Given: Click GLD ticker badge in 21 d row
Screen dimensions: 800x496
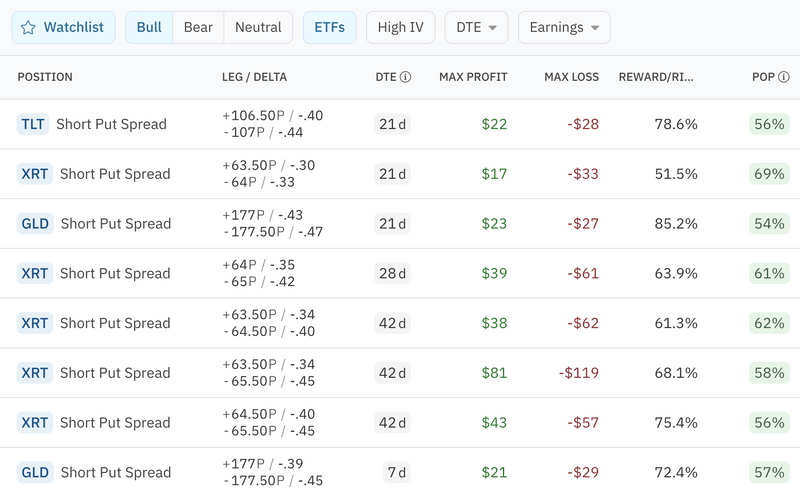Looking at the screenshot, I should point(35,224).
